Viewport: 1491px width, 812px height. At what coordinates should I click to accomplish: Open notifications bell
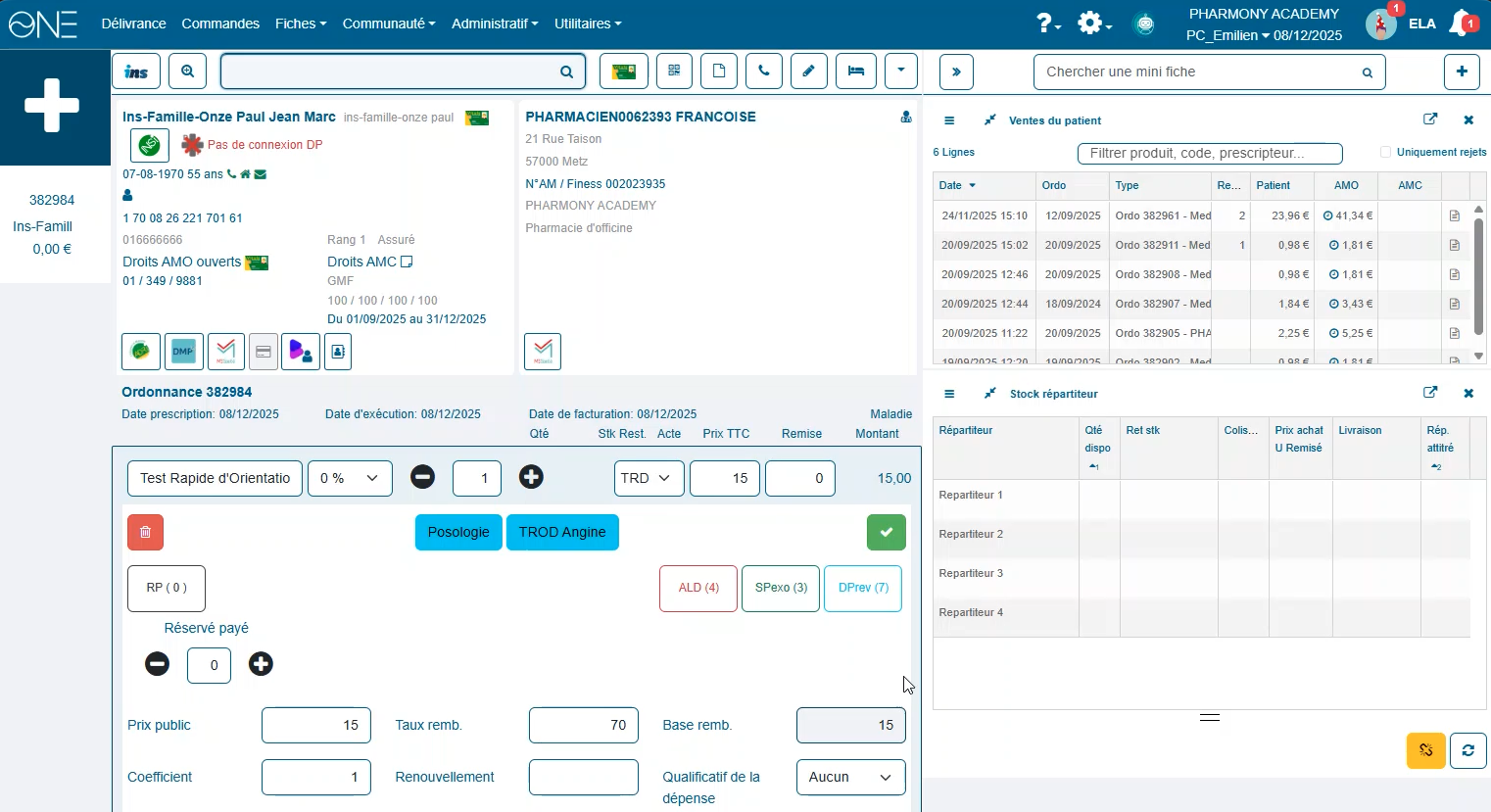[1463, 24]
